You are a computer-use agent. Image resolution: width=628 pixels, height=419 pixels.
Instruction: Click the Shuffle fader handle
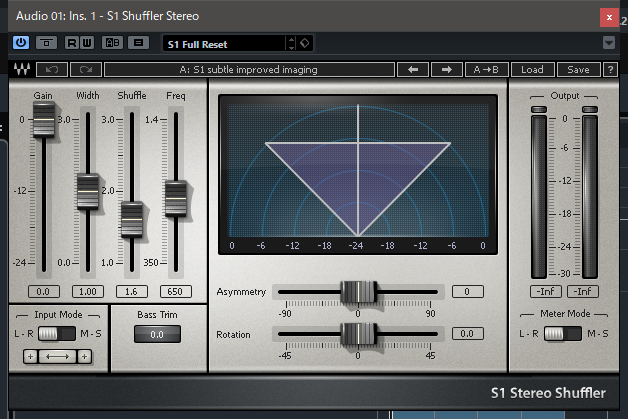pos(132,220)
